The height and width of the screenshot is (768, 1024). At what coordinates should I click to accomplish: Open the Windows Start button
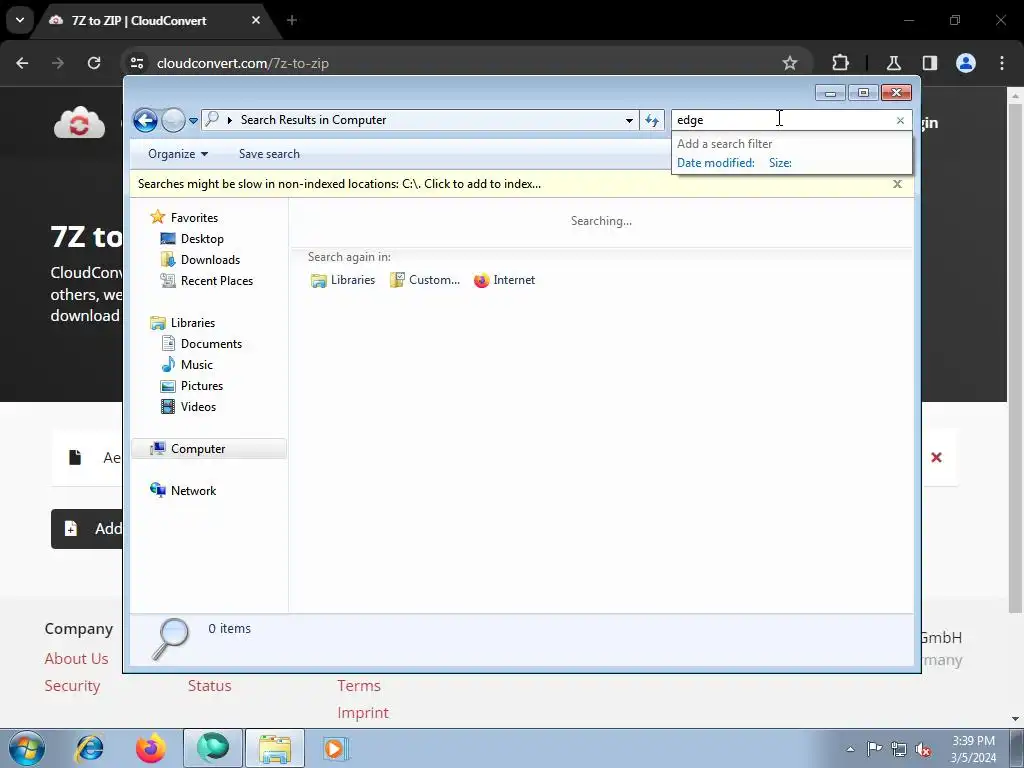point(27,748)
